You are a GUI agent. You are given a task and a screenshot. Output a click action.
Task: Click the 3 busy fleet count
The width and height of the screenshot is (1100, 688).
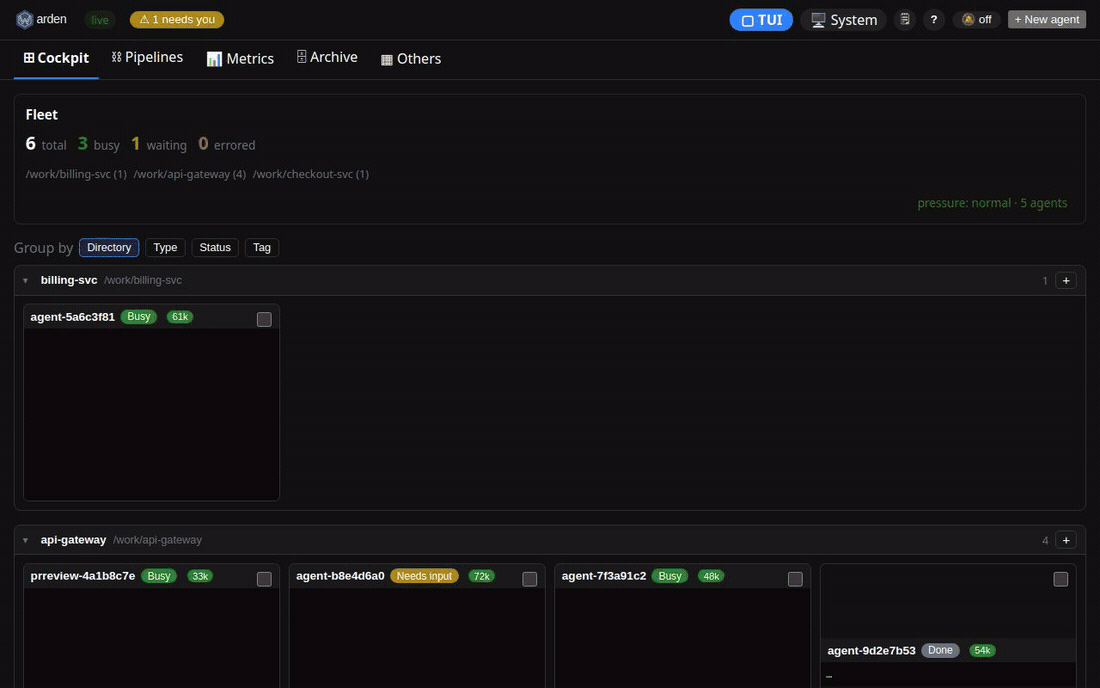pos(98,144)
